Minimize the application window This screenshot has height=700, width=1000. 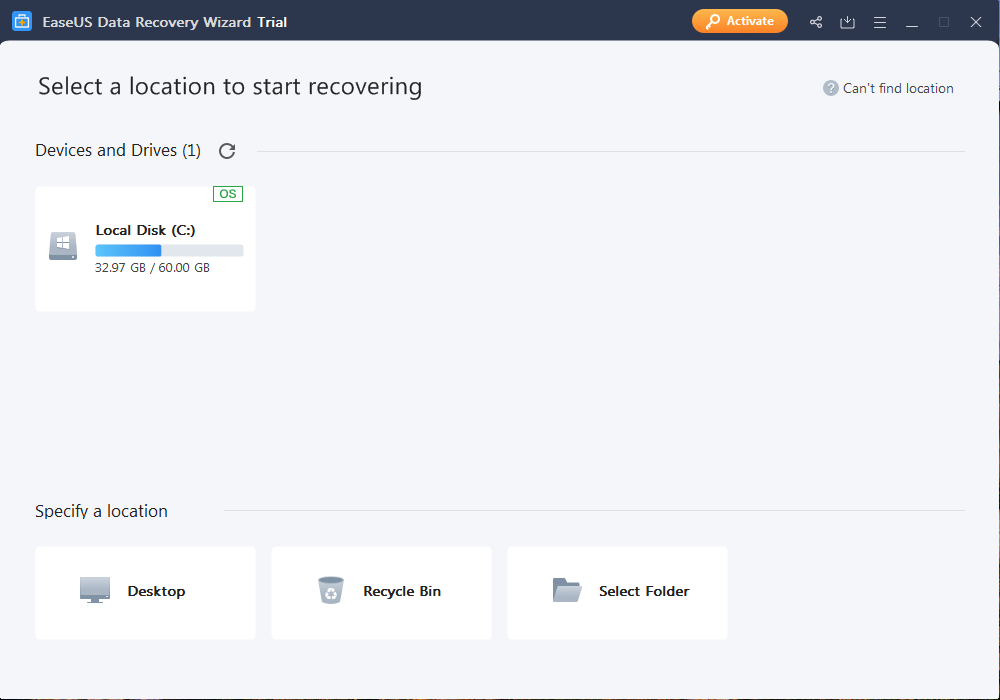pos(912,21)
